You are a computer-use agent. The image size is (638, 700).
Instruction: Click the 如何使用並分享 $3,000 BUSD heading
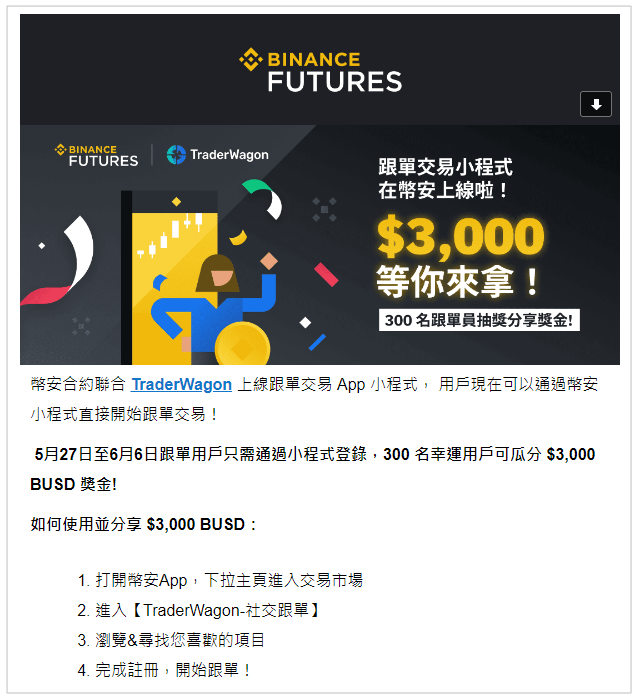pos(143,524)
